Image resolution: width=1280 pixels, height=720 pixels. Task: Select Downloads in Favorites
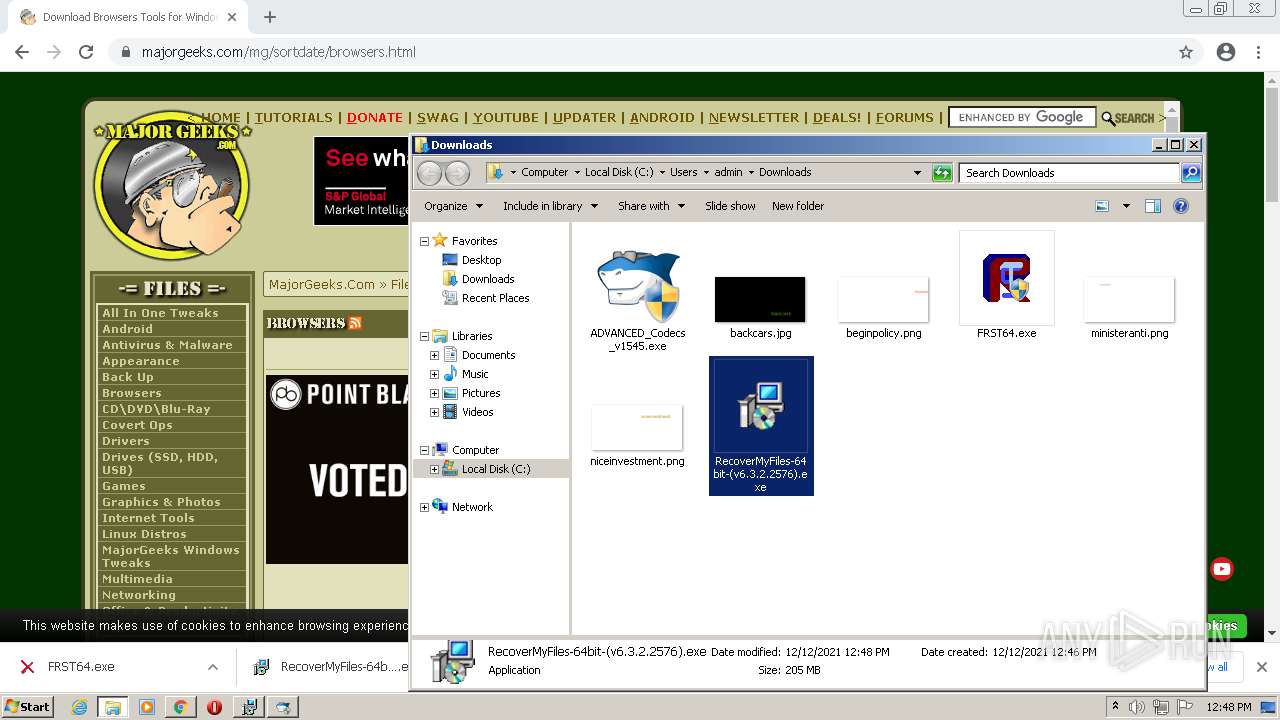click(488, 279)
